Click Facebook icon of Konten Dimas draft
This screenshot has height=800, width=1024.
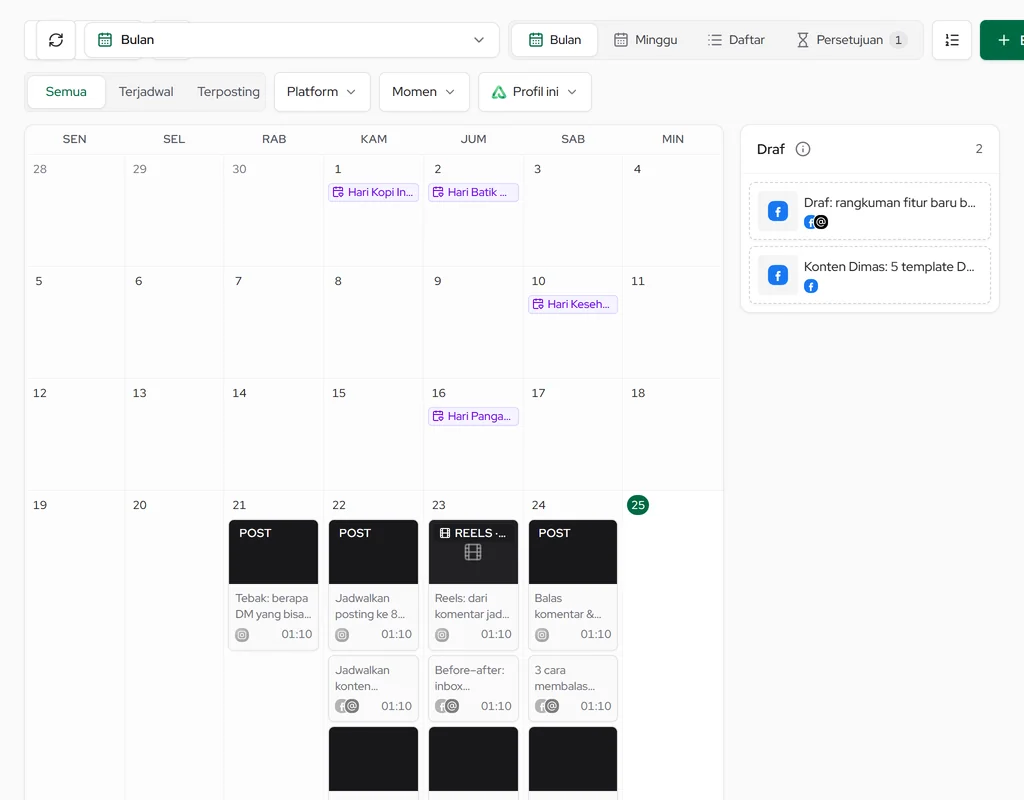coord(778,275)
